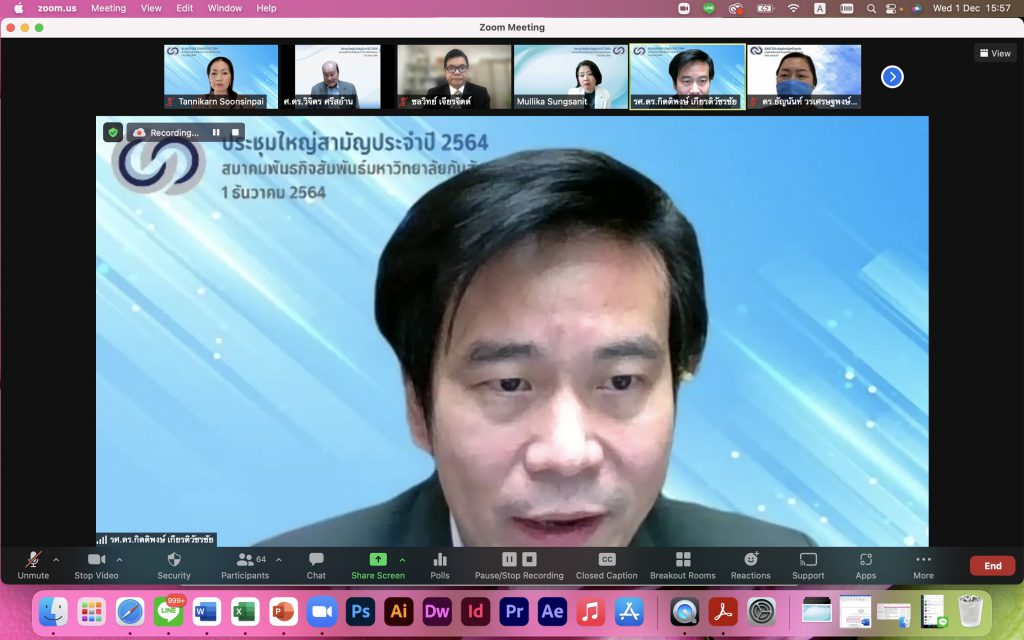Open Polls from the toolbar
Viewport: 1024px width, 640px height.
pos(440,566)
